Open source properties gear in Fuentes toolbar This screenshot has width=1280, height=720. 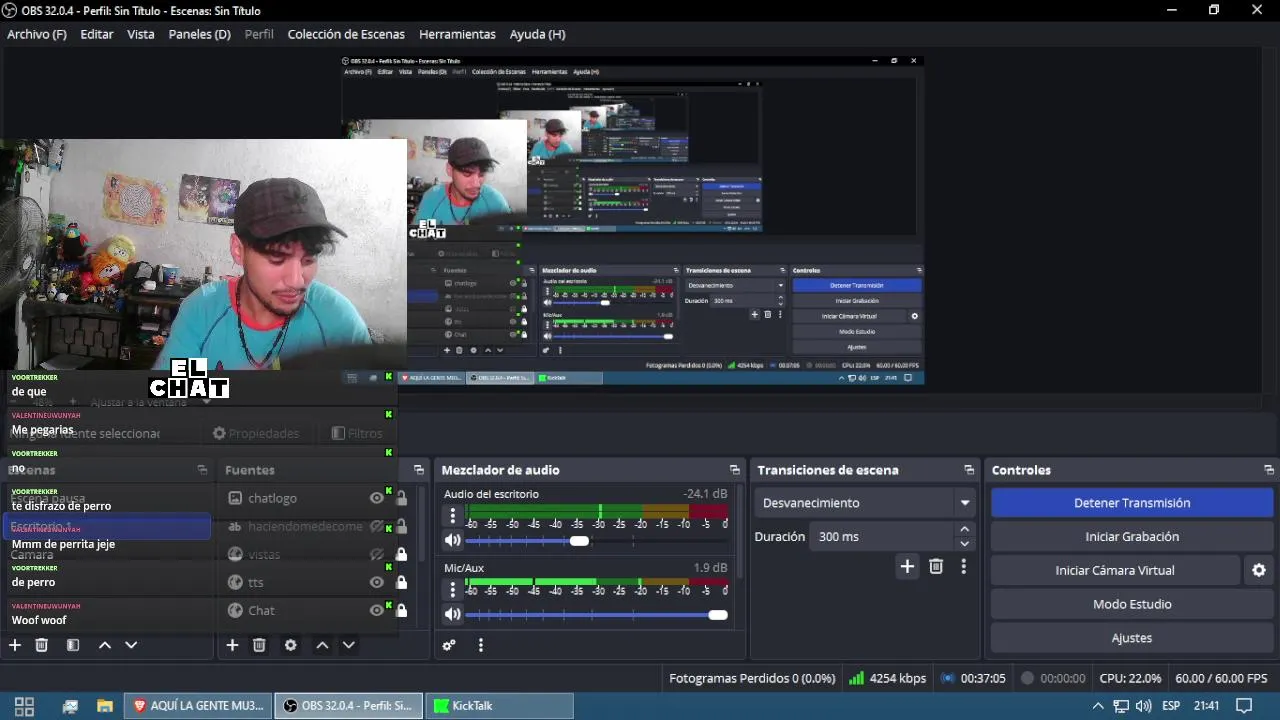point(291,645)
